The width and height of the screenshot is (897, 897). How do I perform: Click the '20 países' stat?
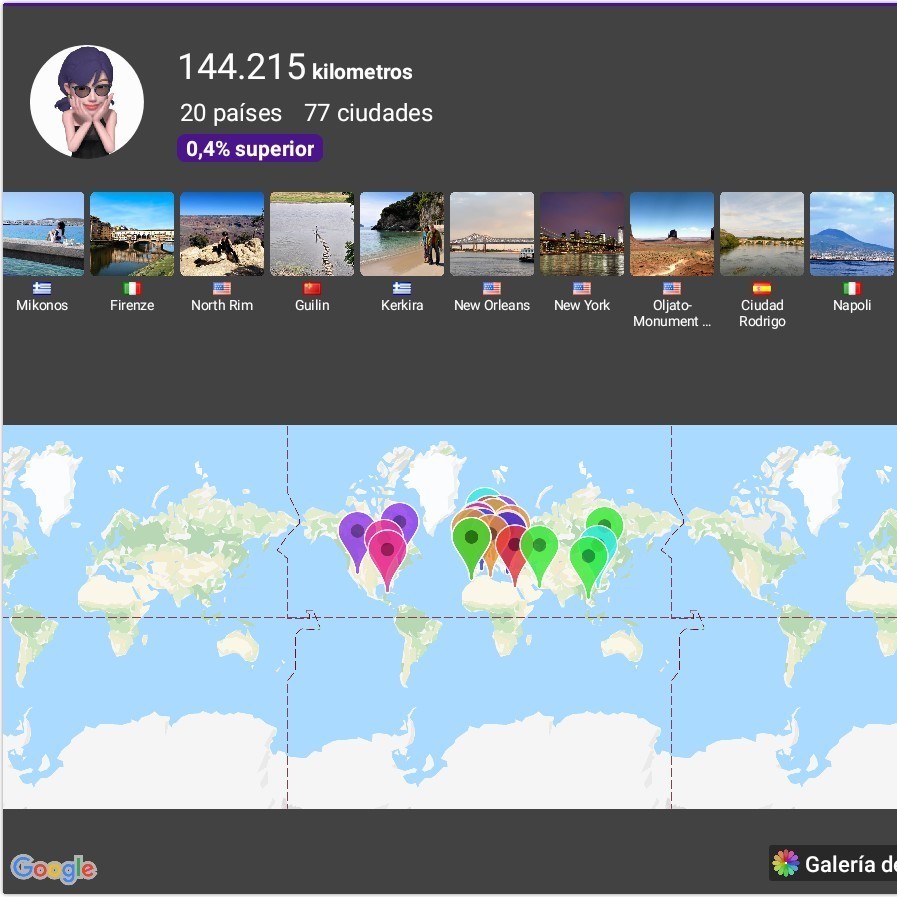pyautogui.click(x=231, y=113)
